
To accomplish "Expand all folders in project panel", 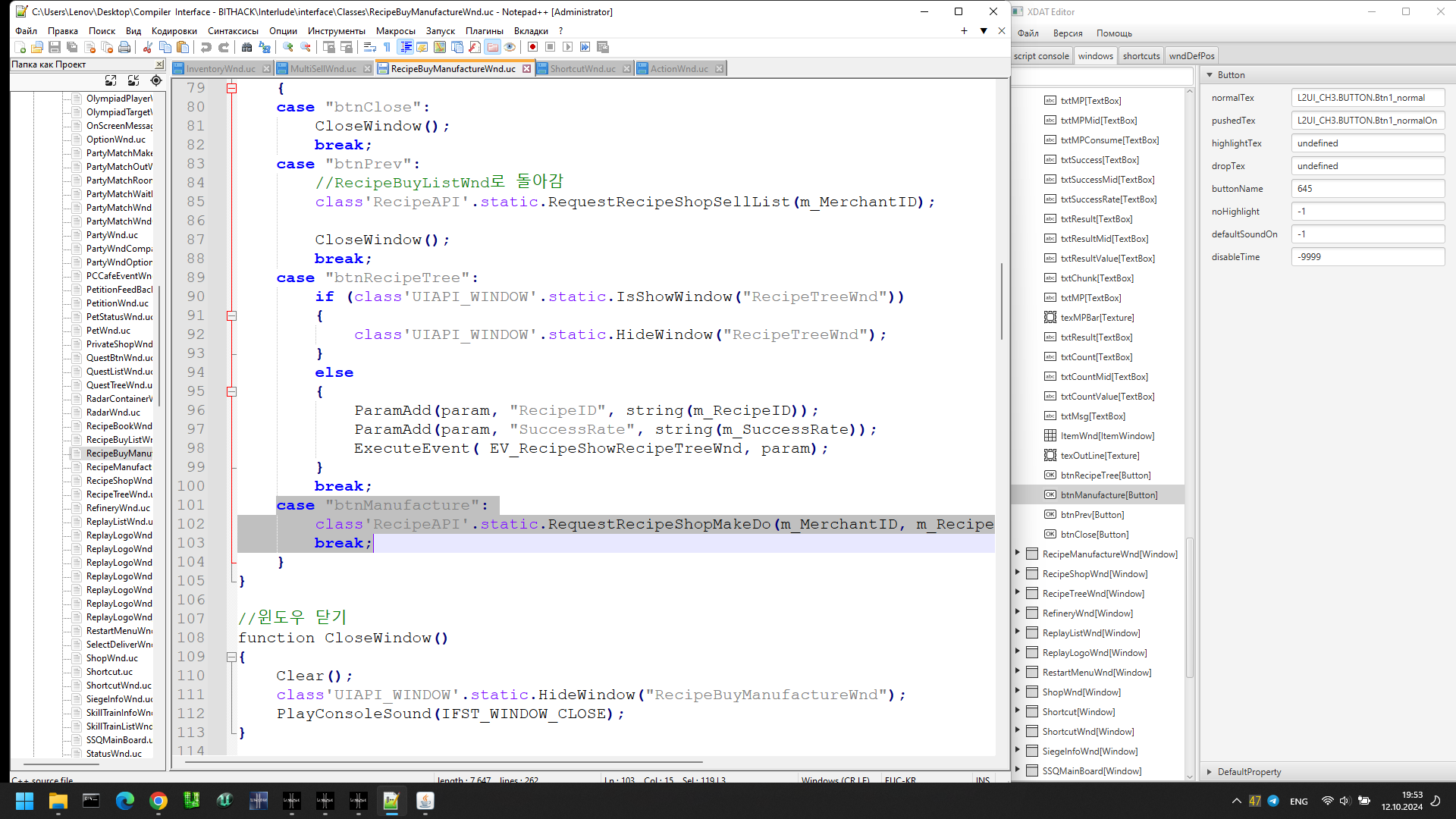I will 111,80.
